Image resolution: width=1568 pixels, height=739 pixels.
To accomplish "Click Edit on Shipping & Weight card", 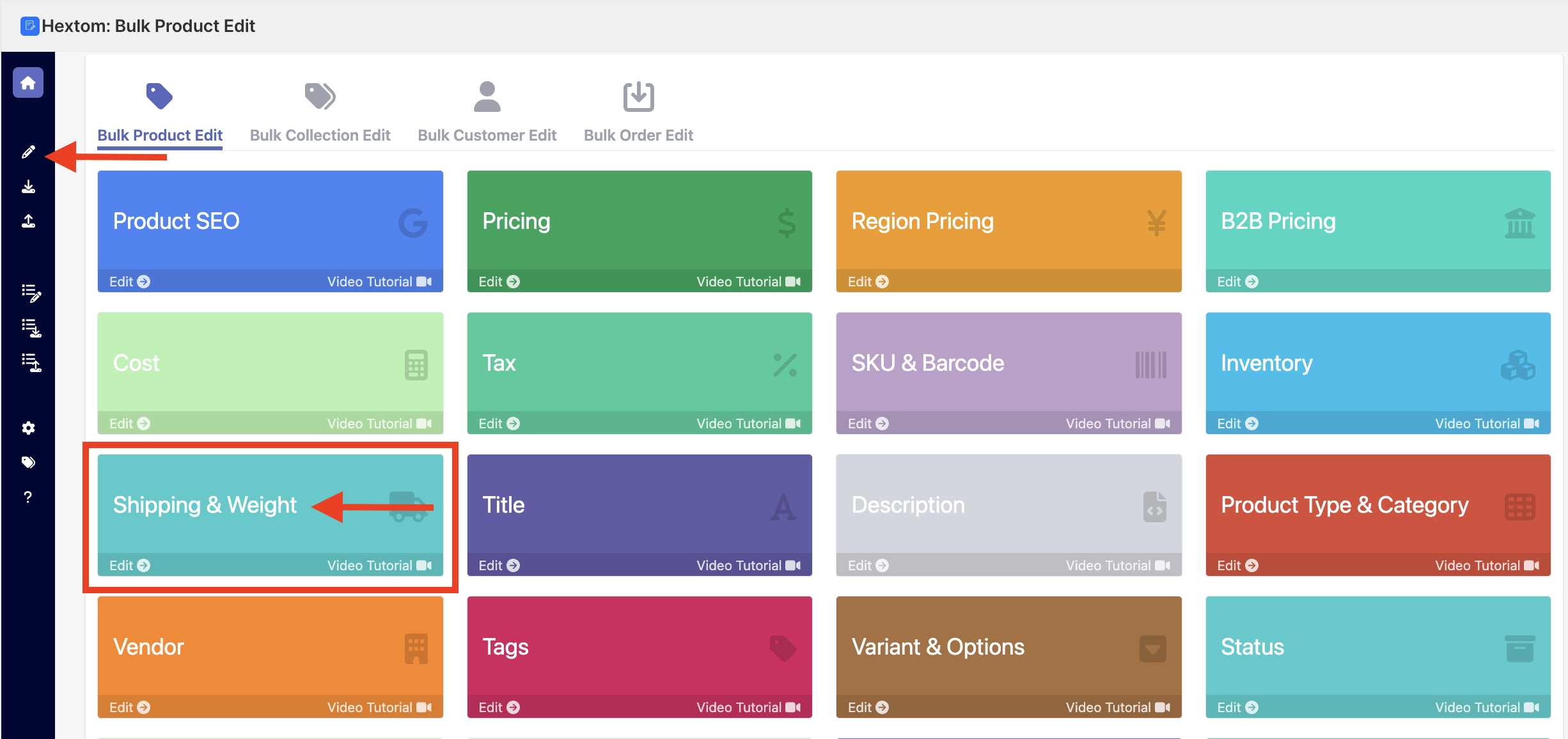I will click(x=129, y=565).
